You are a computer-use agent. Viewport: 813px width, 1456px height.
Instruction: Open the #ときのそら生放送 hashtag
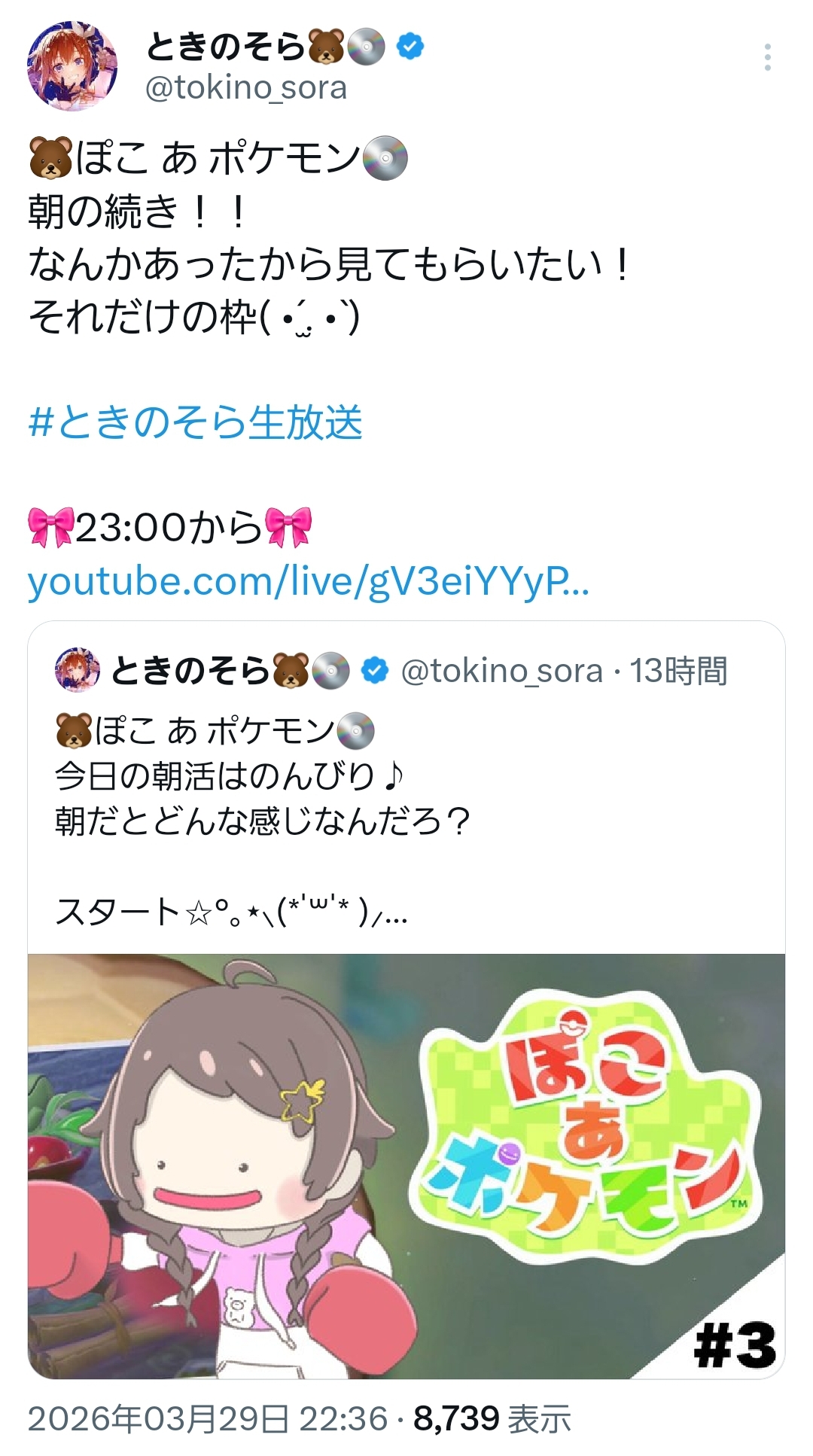[195, 422]
